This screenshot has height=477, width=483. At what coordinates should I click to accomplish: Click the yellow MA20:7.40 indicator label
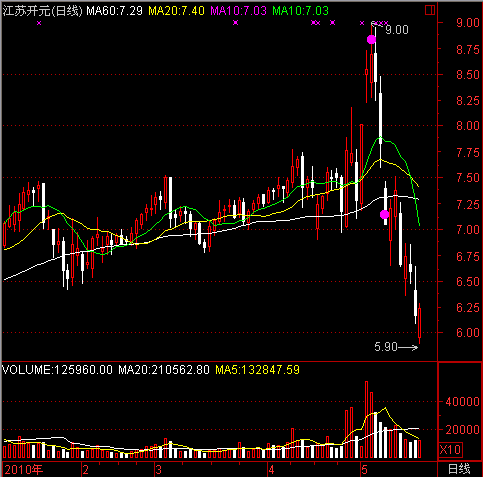176,11
